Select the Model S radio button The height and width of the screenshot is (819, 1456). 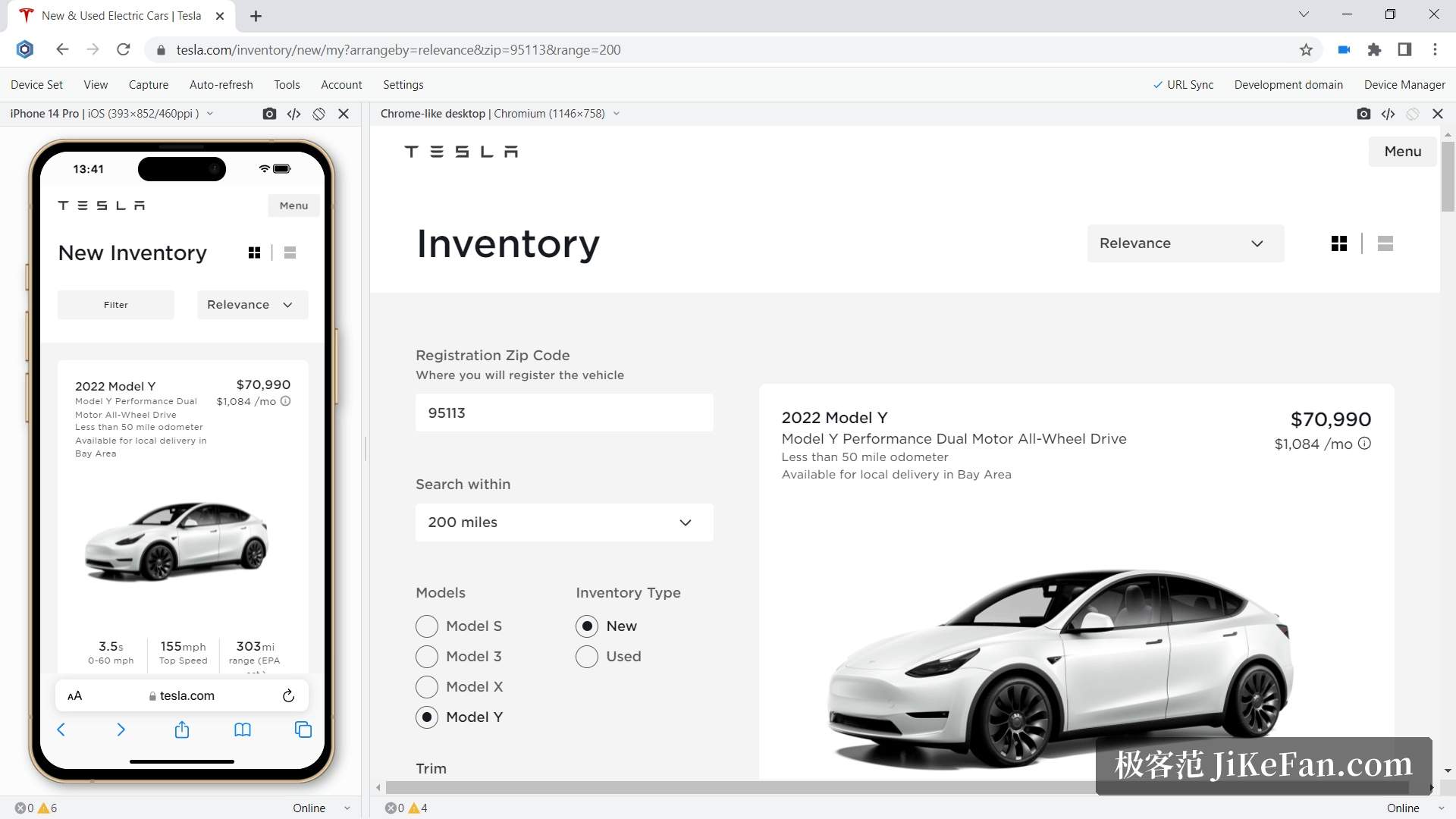(x=427, y=626)
